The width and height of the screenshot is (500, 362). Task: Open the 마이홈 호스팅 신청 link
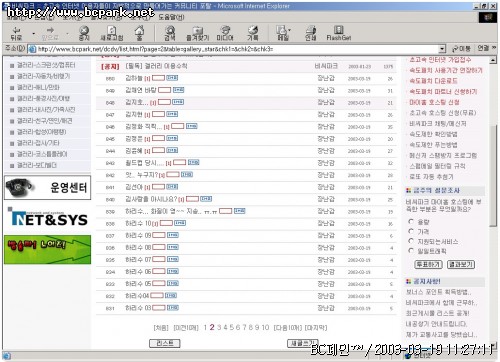(x=434, y=102)
